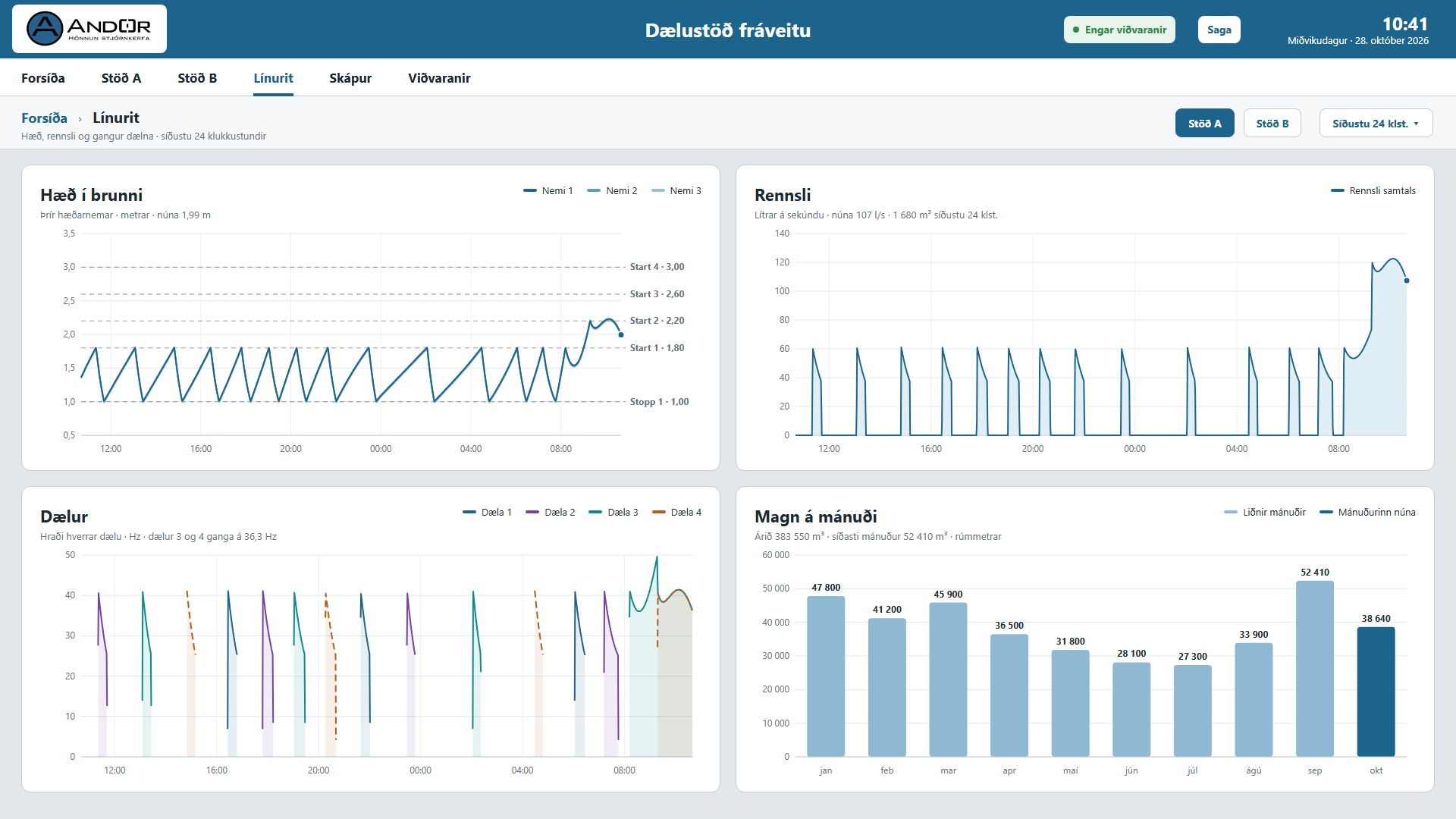Toggle the Nemi 3 legend series

coord(676,190)
